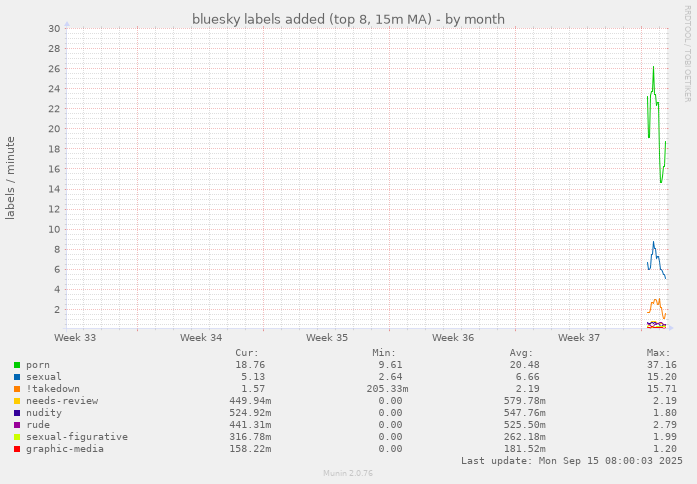Click the Avg: column header
697x484 pixels.
521,353
